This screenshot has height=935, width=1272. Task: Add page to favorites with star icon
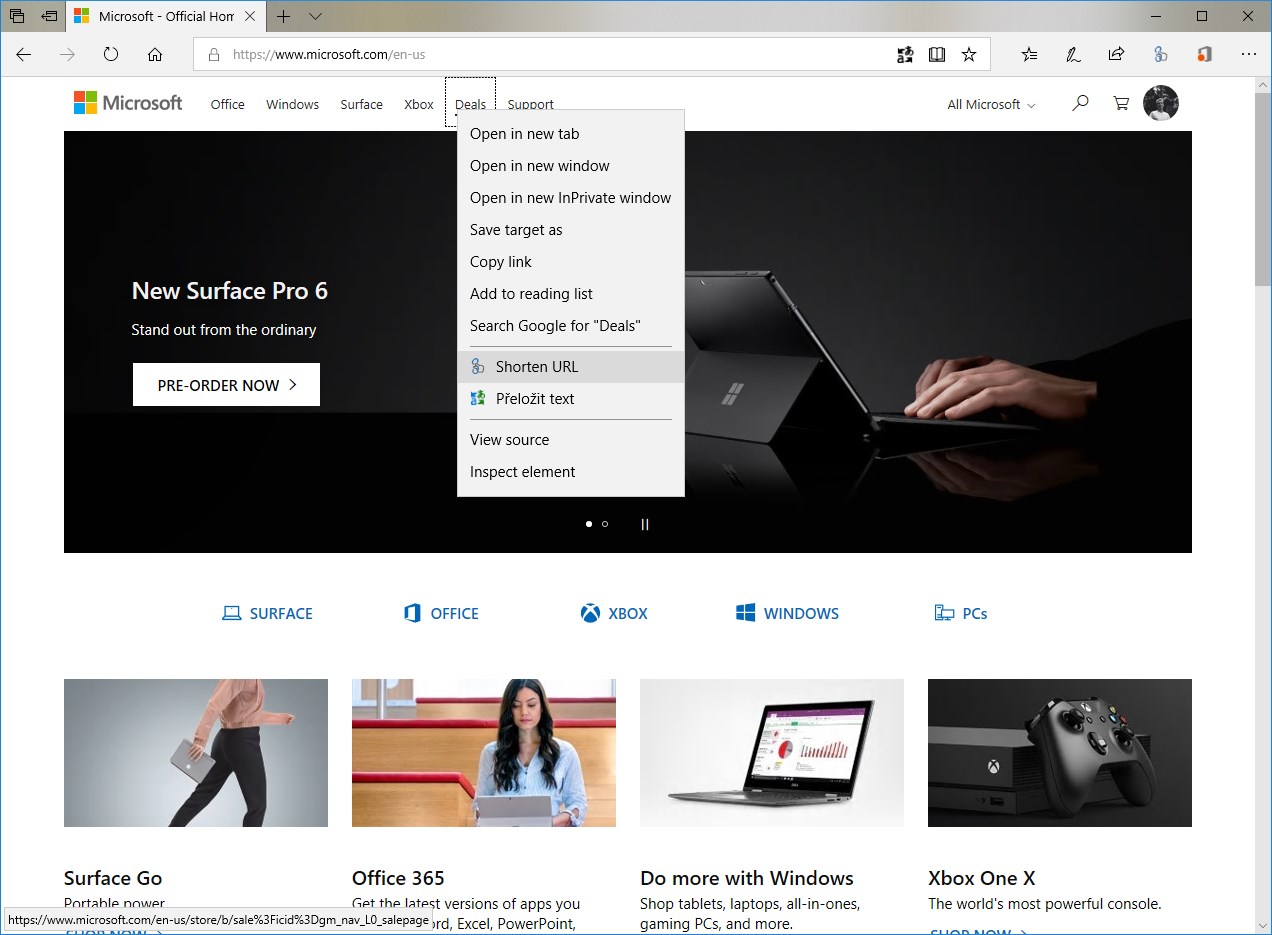[969, 55]
